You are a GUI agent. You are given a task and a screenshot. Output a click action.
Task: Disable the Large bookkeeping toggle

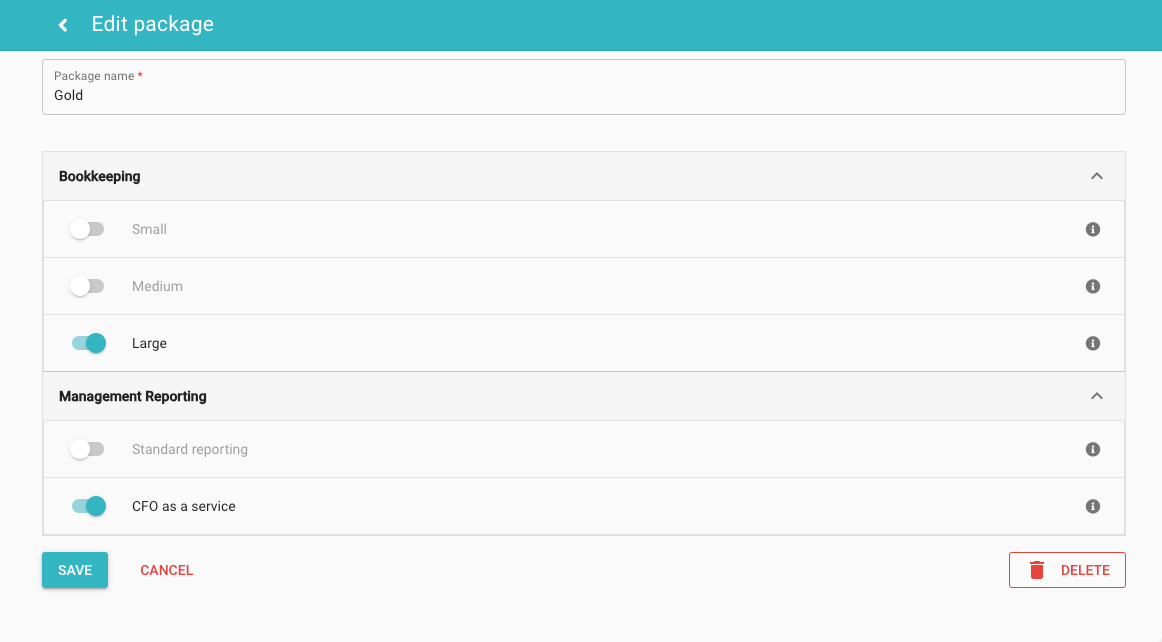click(x=89, y=343)
